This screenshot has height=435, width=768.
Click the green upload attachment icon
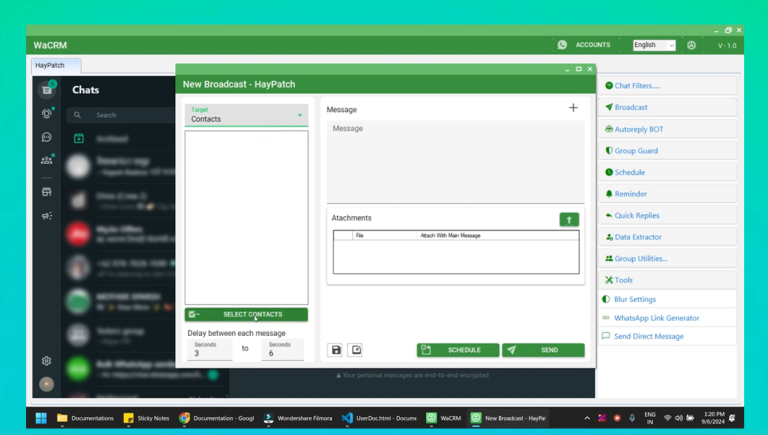click(569, 219)
